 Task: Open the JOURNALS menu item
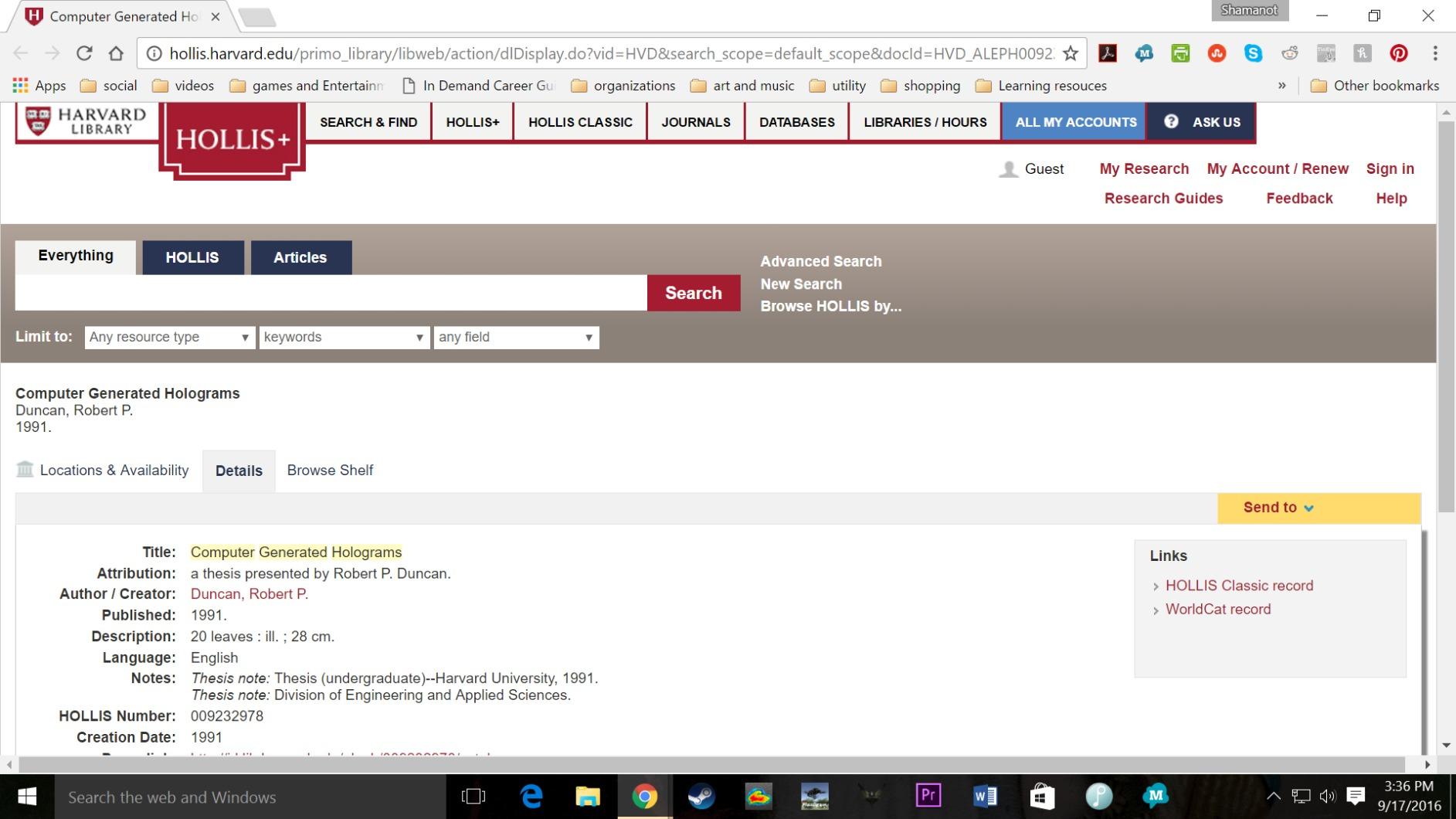[x=696, y=122]
